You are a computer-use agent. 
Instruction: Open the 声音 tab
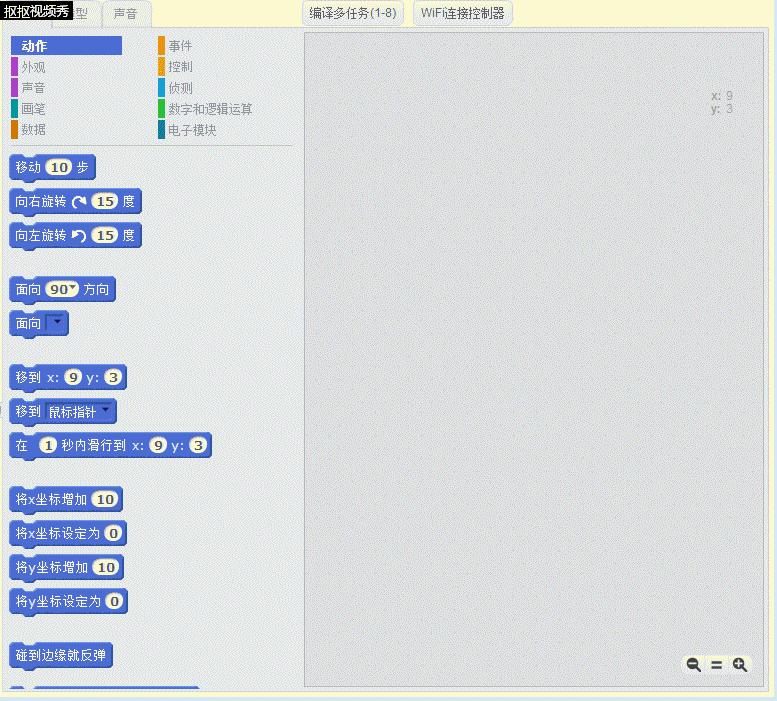126,14
